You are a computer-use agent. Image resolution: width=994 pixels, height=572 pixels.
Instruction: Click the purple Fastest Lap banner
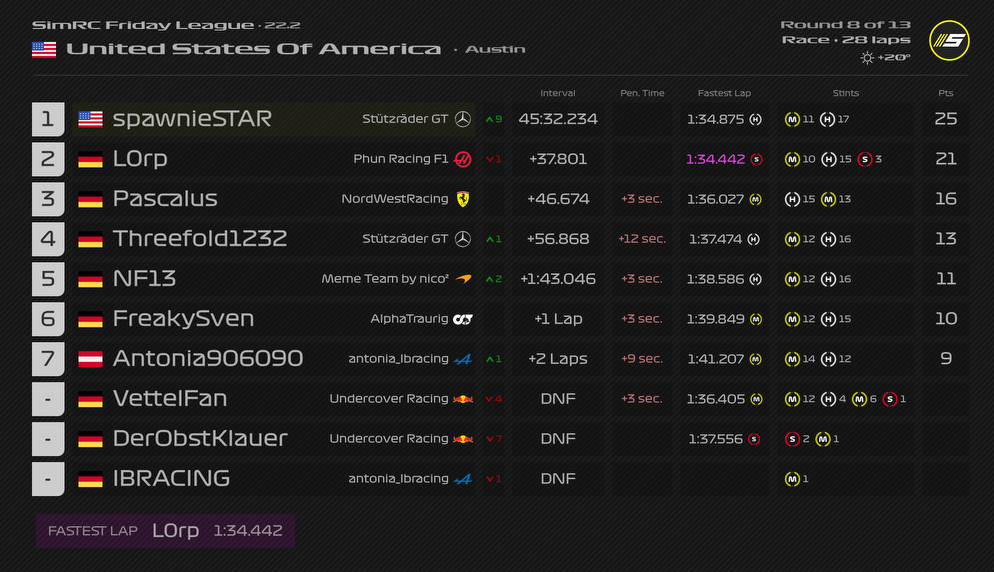(165, 531)
